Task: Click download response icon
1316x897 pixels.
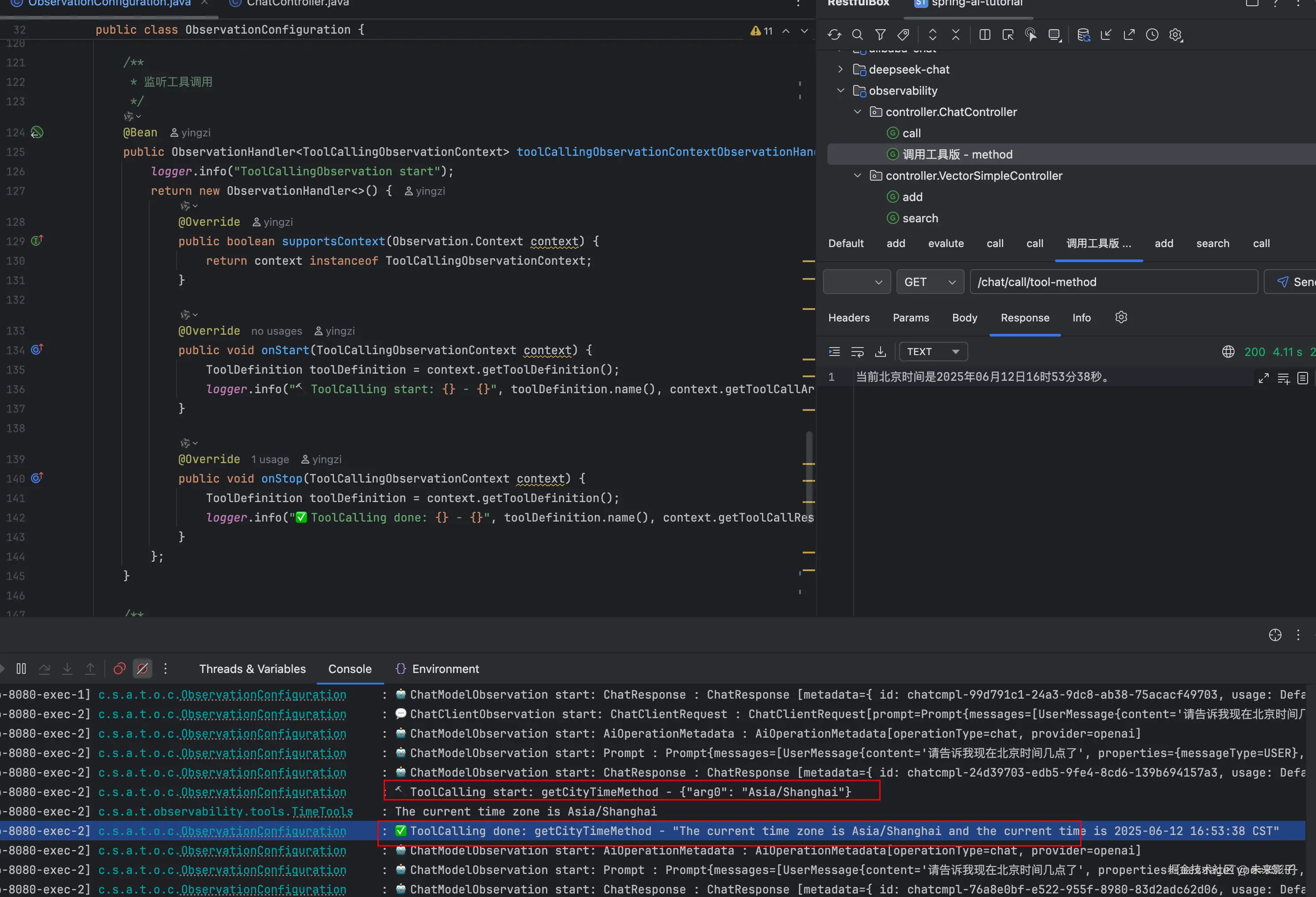Action: pyautogui.click(x=880, y=352)
